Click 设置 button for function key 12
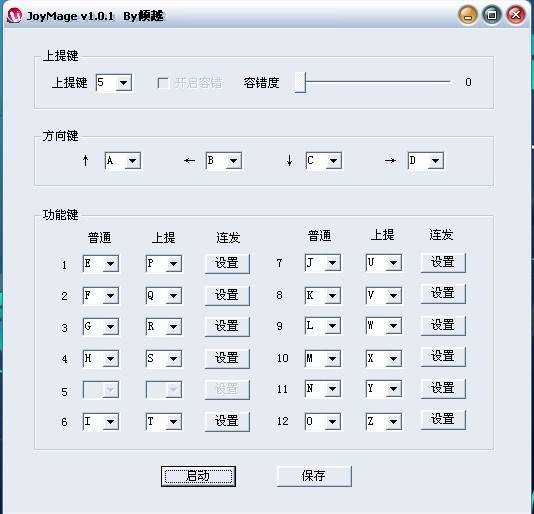534x514 pixels. (443, 419)
